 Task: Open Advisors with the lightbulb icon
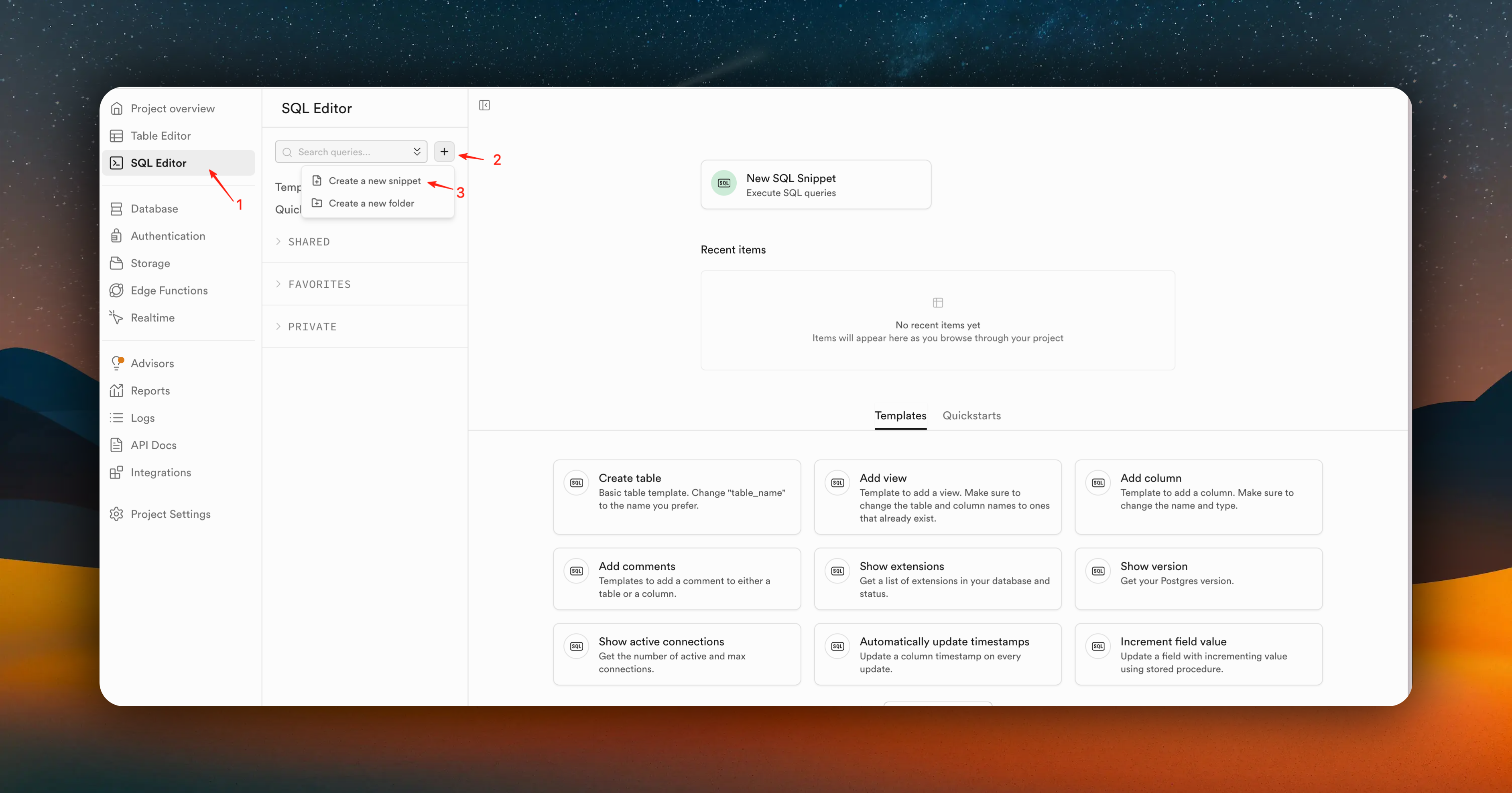[x=117, y=363]
